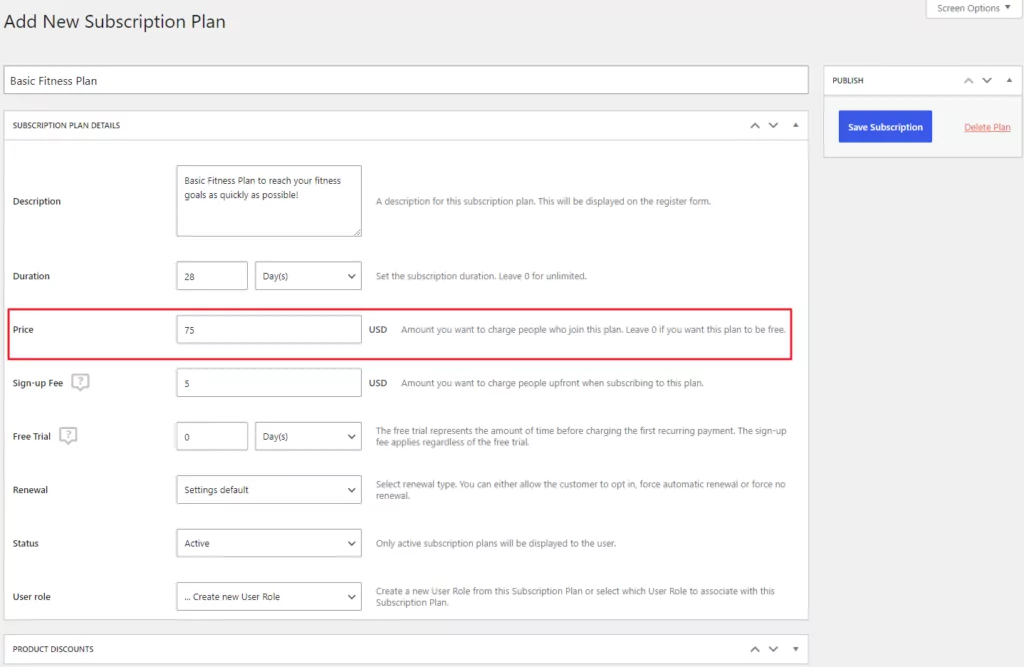This screenshot has width=1024, height=667.
Task: Expand the Product Discounts panel
Action: coord(795,649)
